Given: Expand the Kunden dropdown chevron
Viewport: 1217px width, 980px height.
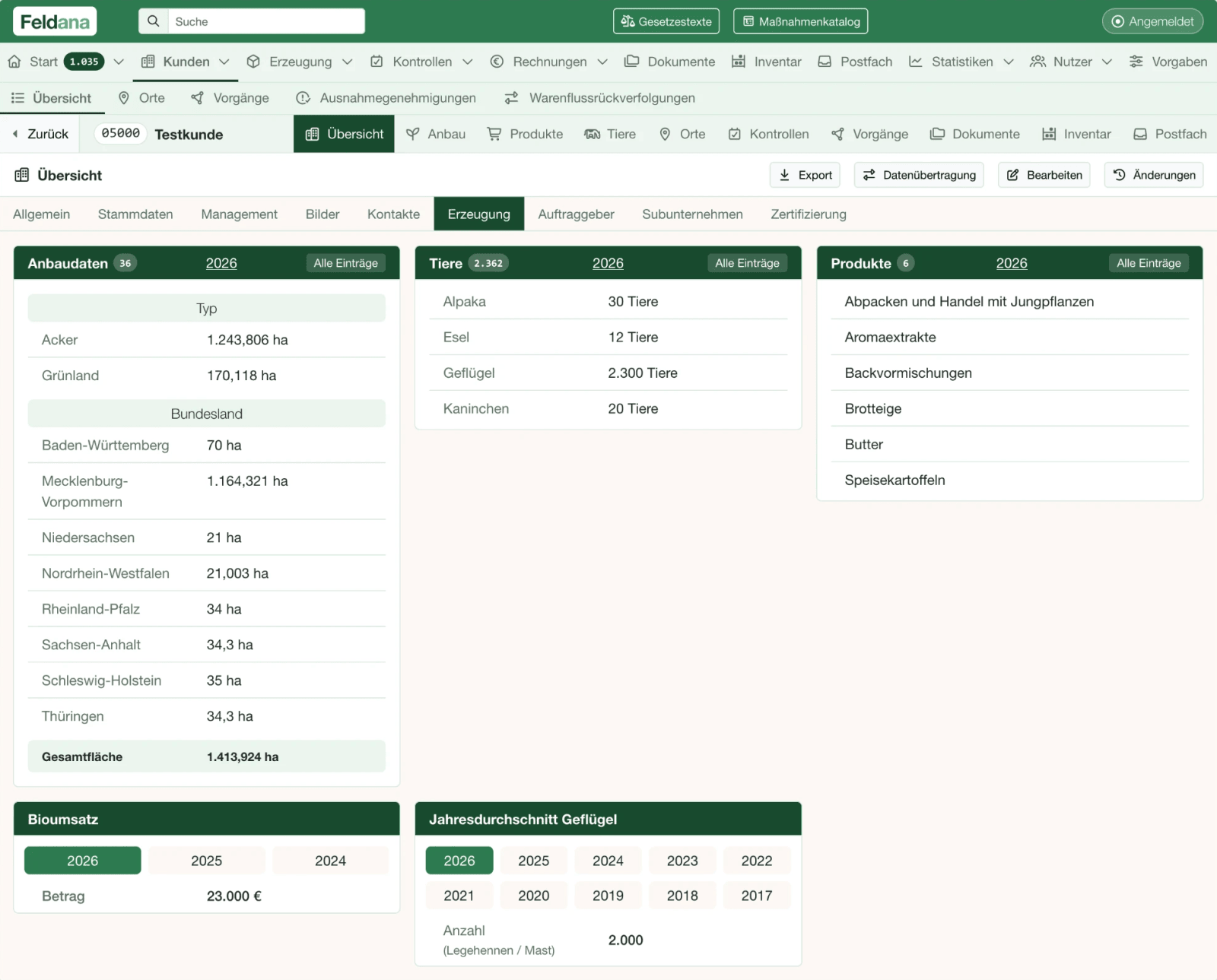Looking at the screenshot, I should pos(224,62).
